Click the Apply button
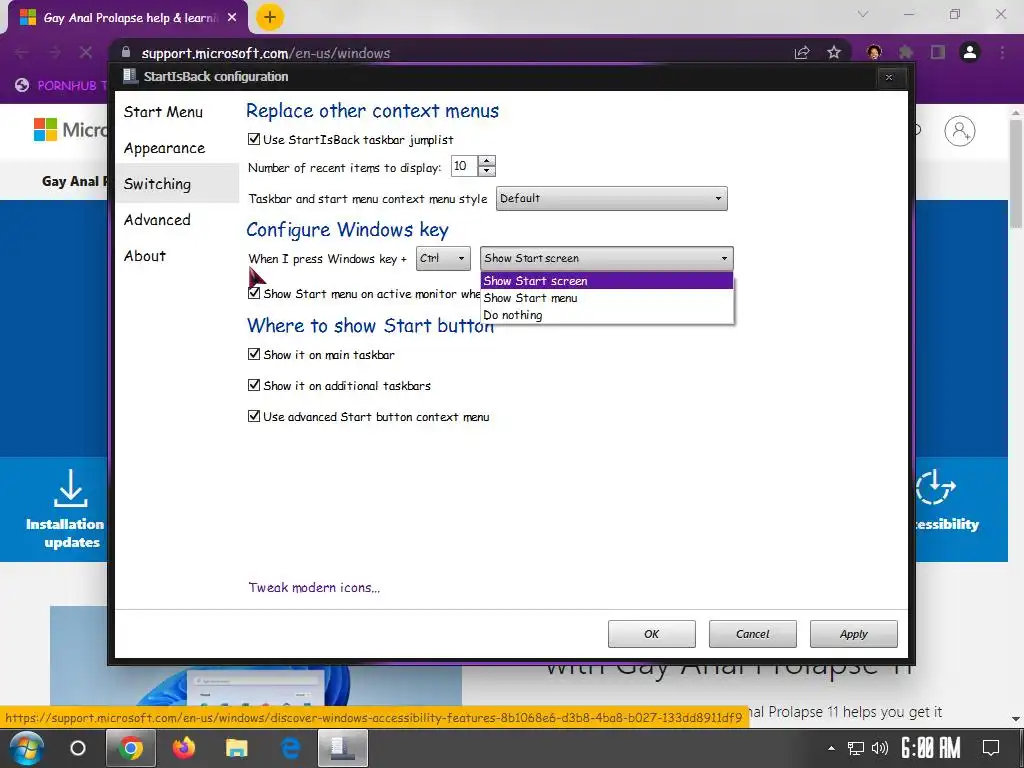This screenshot has height=768, width=1024. (x=854, y=633)
